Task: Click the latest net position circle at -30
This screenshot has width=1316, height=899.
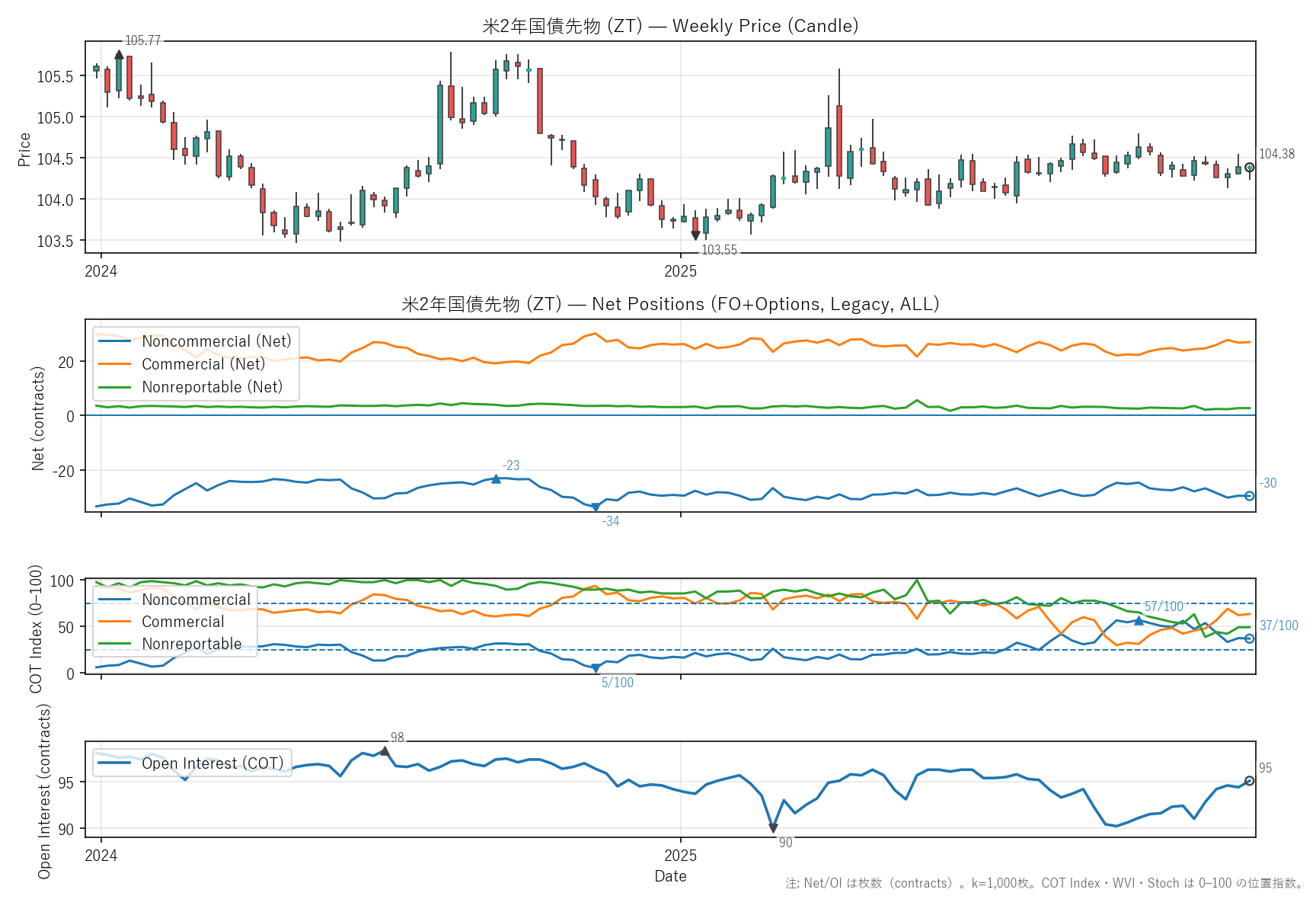Action: 1249,496
